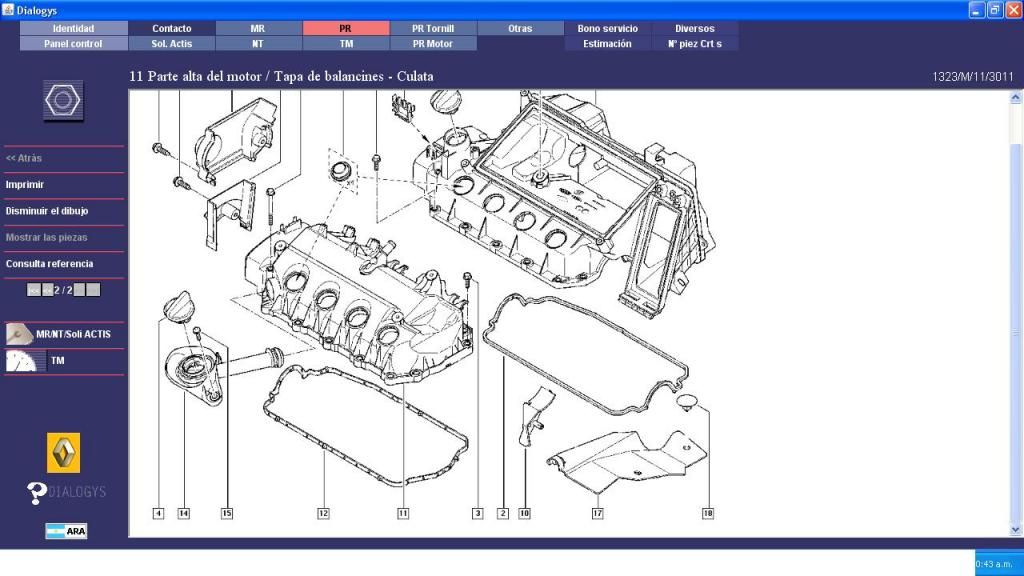Viewport: 1024px width, 576px height.
Task: Click the ARA Argentina flag icon
Action: (66, 531)
